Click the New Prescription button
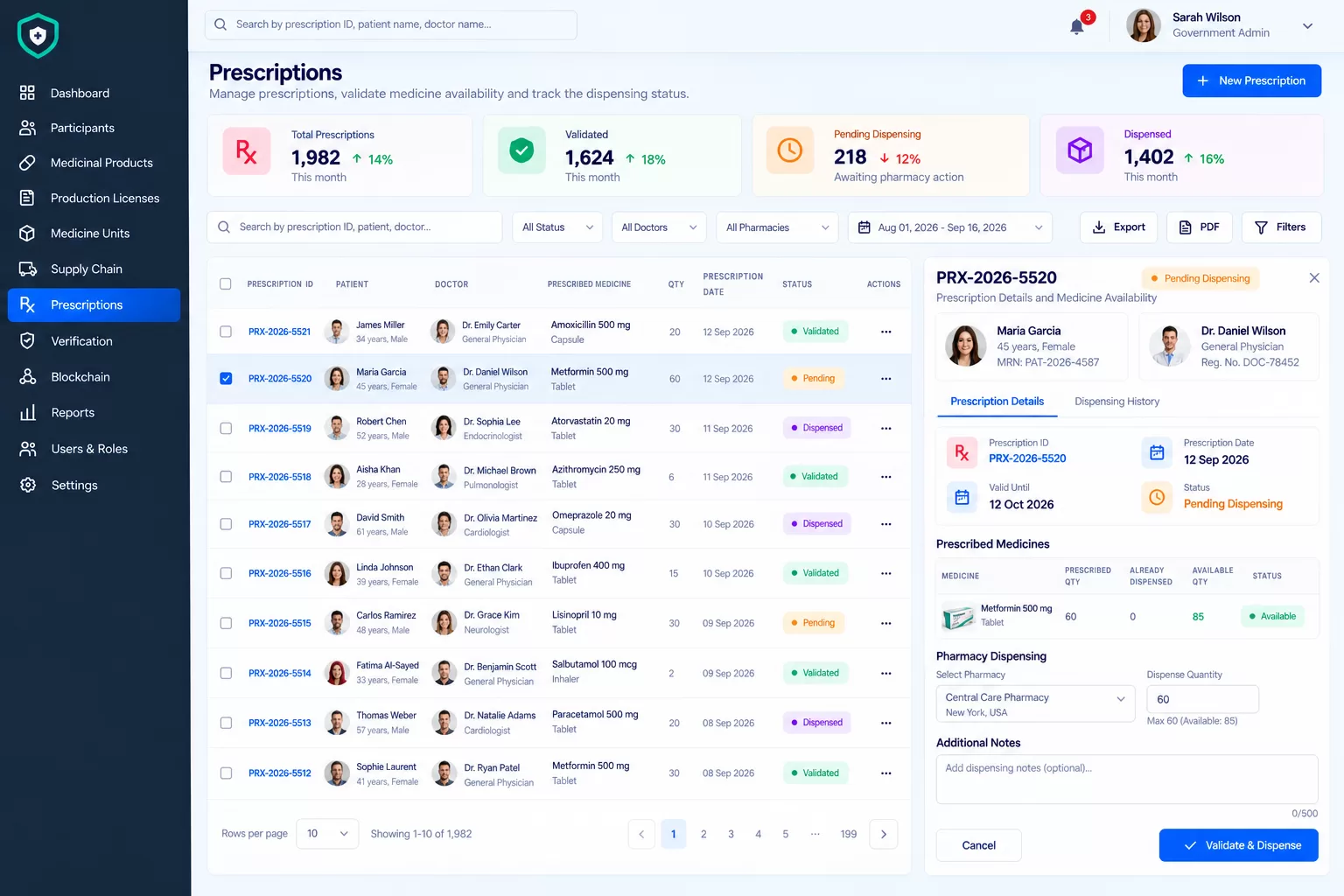This screenshot has width=1344, height=896. (x=1251, y=80)
